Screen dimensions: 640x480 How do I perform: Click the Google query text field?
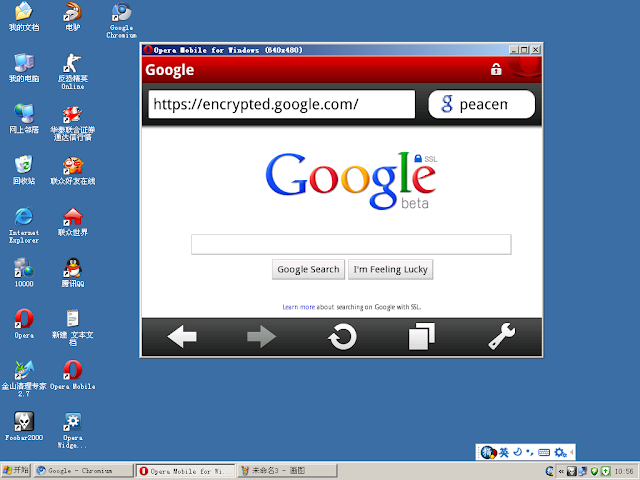pos(351,244)
